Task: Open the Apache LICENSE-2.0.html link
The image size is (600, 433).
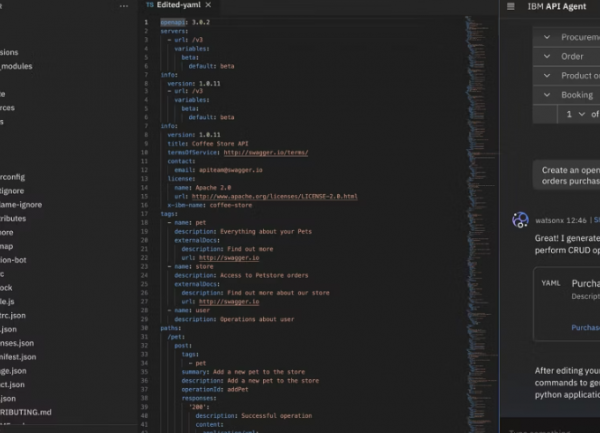Action: (x=274, y=196)
